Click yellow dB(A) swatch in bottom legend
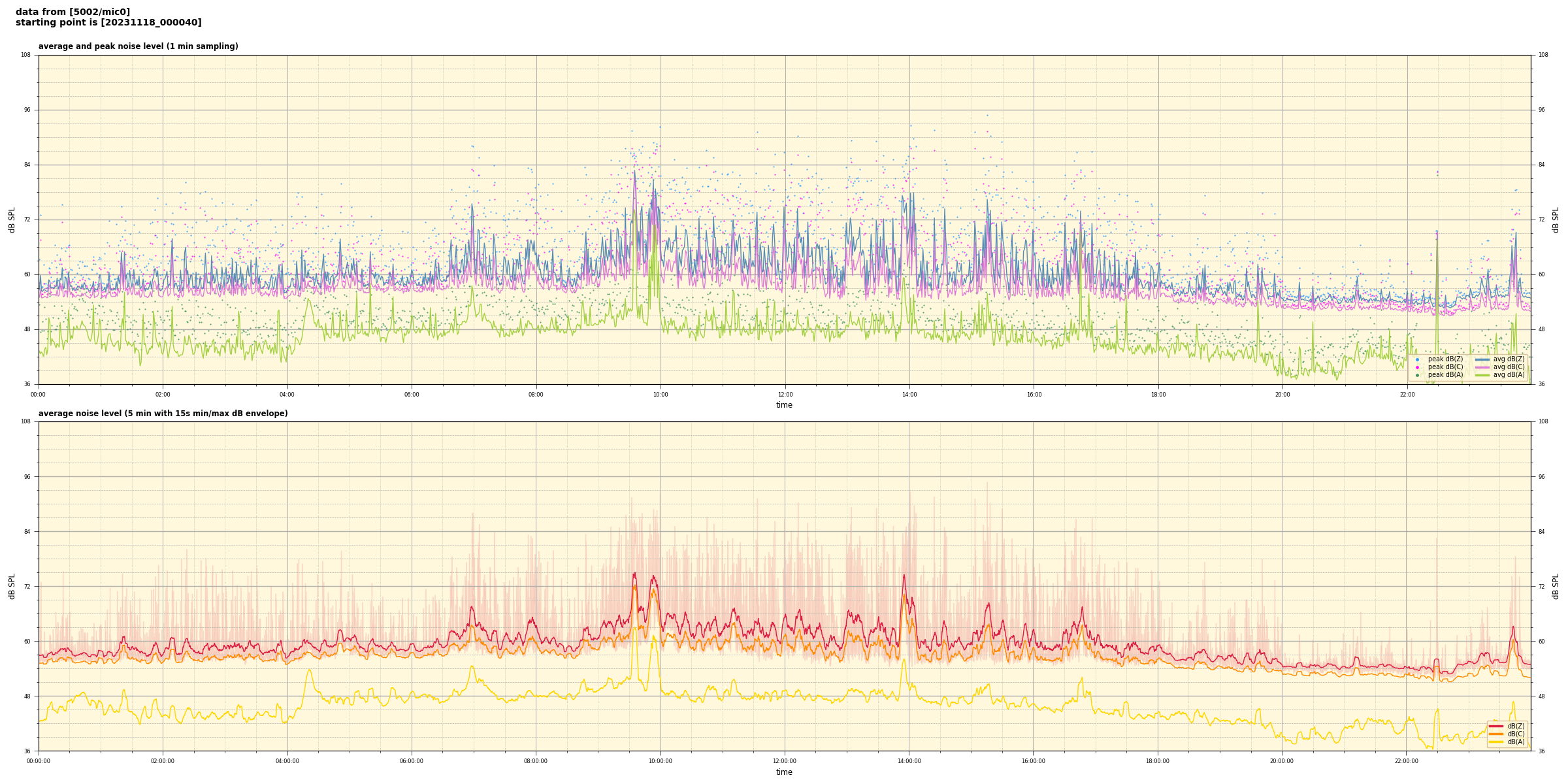This screenshot has width=1568, height=784. pos(1496,742)
